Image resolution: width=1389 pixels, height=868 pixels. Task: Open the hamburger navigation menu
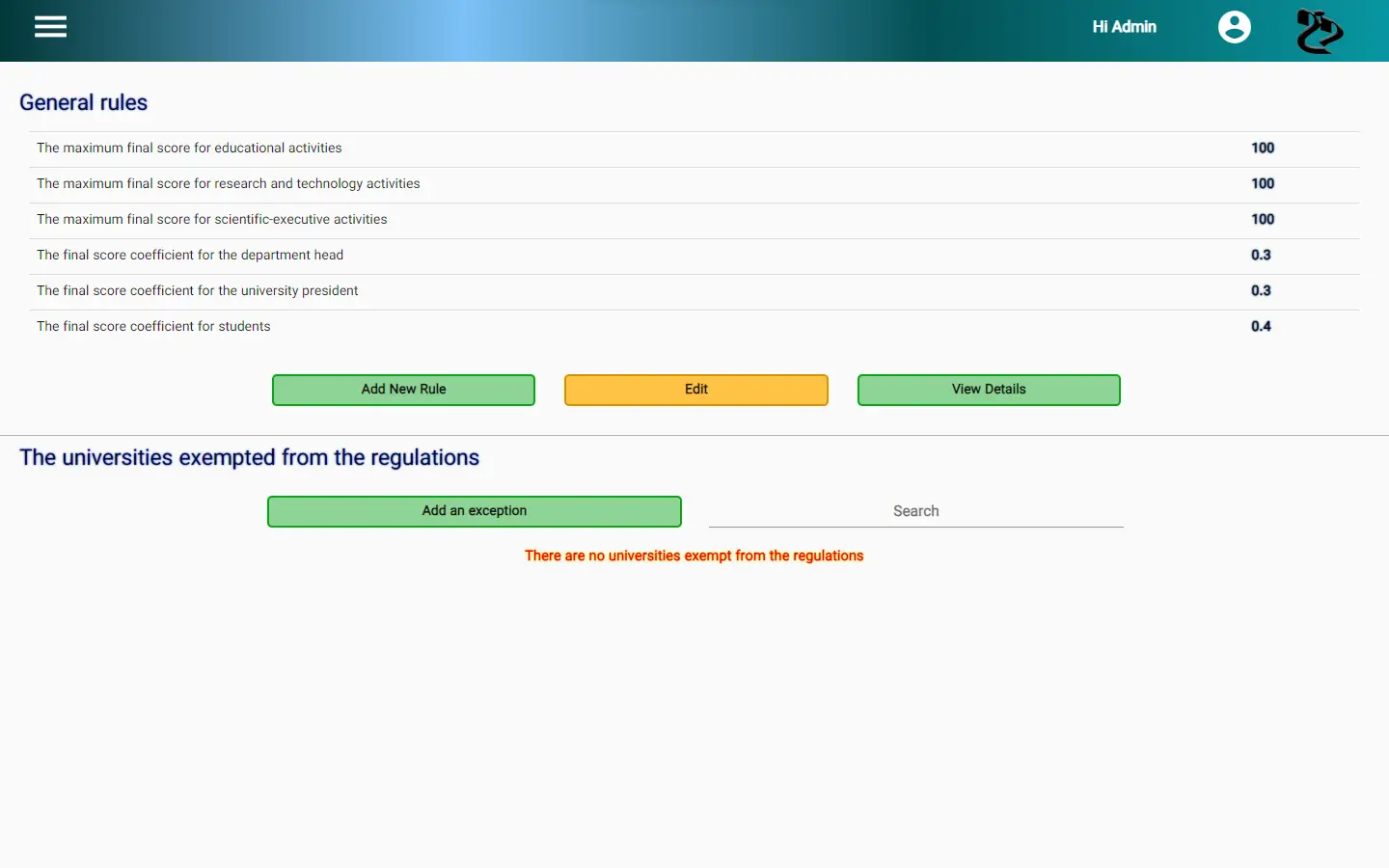click(x=50, y=27)
